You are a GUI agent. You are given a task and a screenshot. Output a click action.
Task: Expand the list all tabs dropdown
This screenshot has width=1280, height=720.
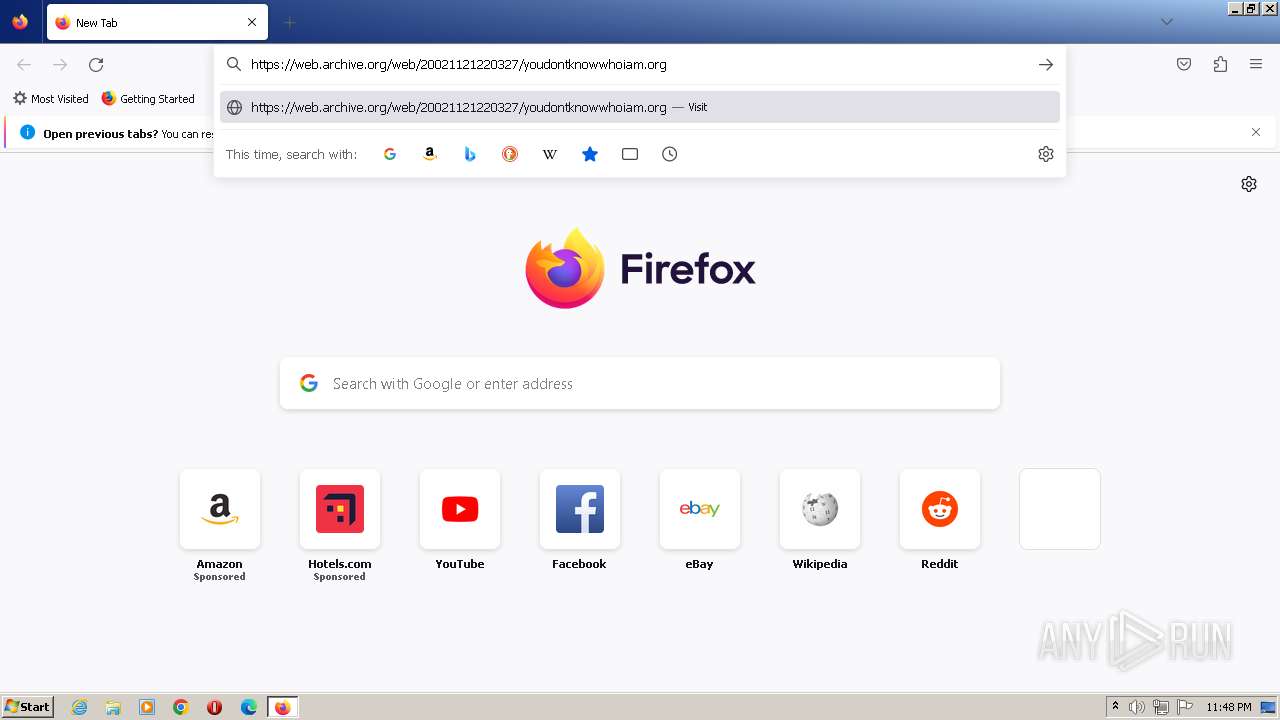coord(1166,22)
